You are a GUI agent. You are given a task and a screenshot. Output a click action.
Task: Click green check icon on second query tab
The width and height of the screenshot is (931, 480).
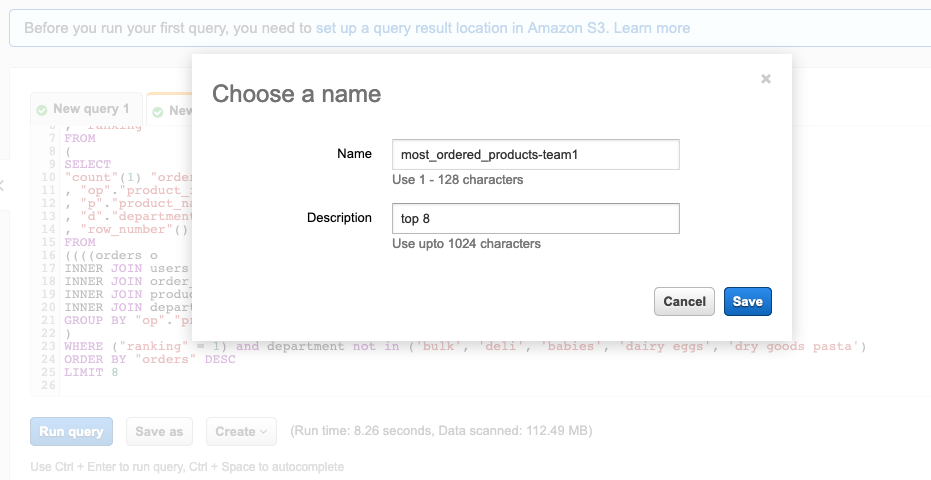click(x=157, y=112)
